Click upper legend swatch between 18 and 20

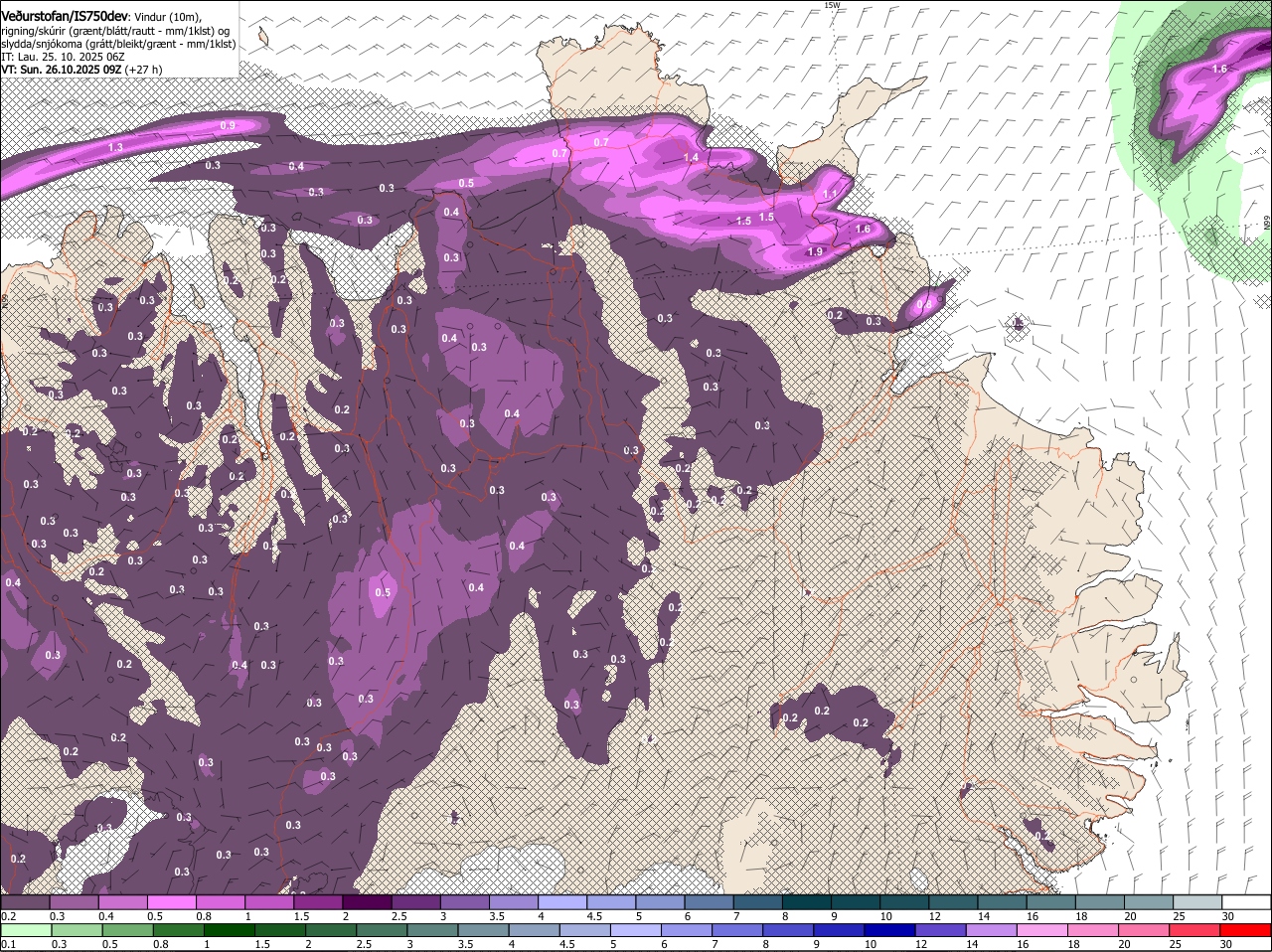(x=1099, y=902)
